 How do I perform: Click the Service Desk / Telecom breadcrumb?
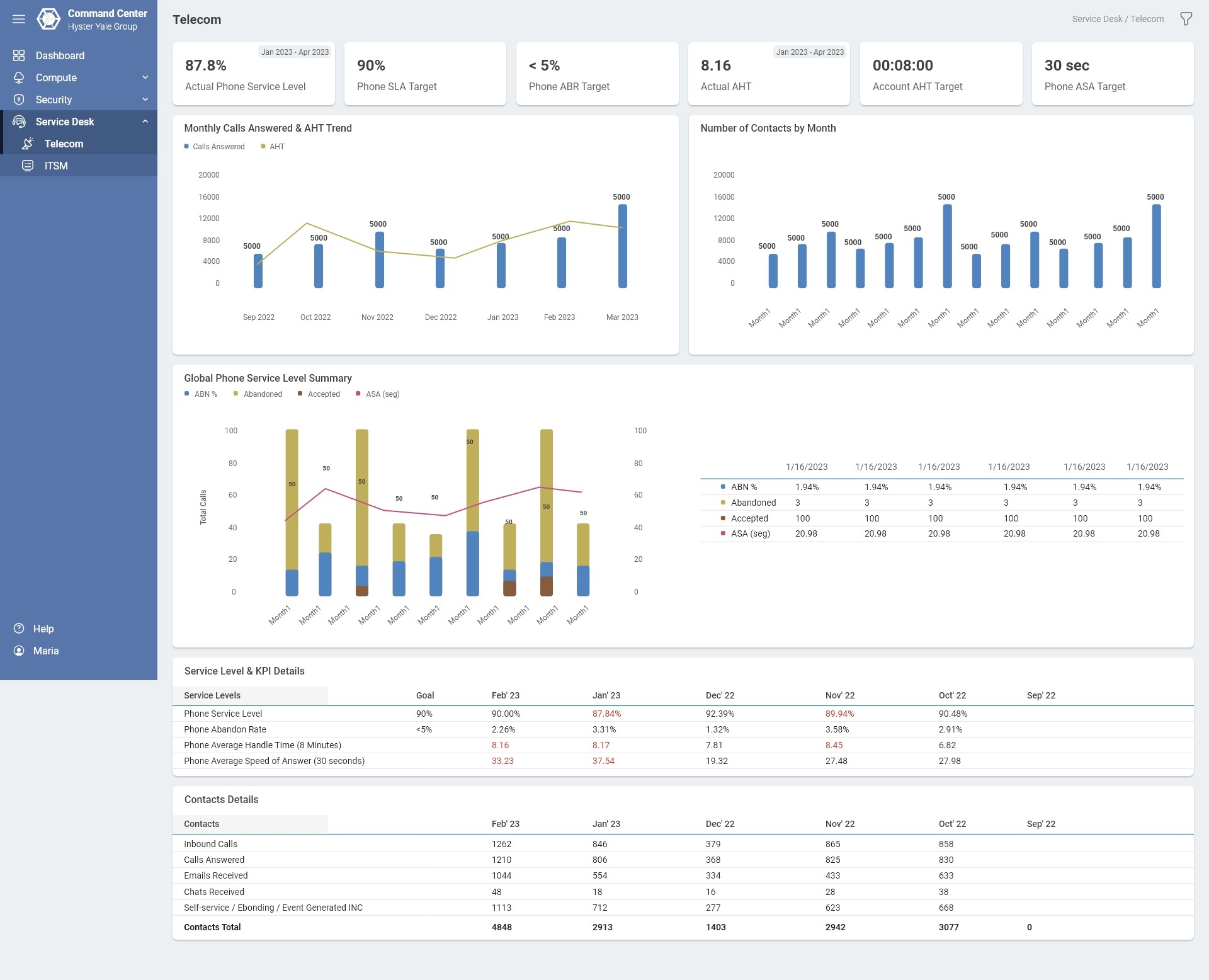pyautogui.click(x=1118, y=19)
